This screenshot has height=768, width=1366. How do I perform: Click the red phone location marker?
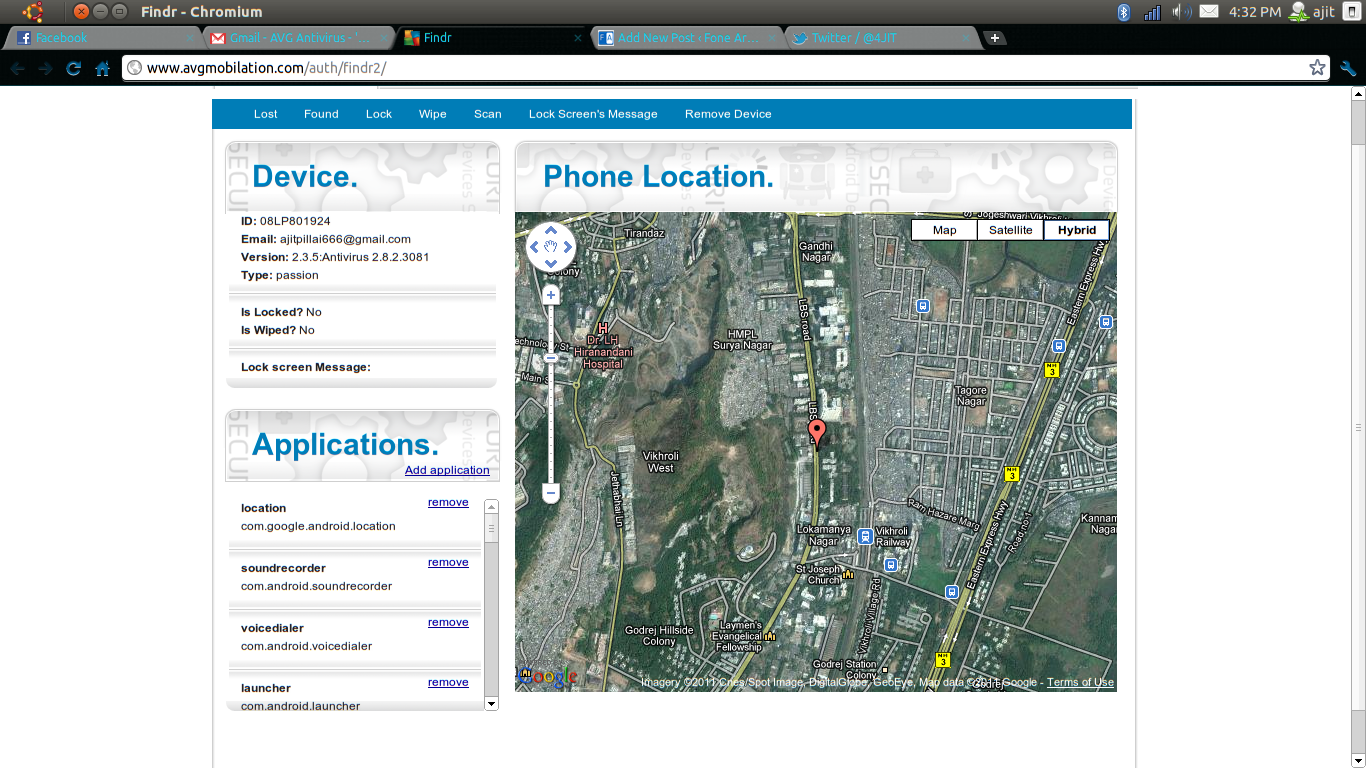[817, 433]
